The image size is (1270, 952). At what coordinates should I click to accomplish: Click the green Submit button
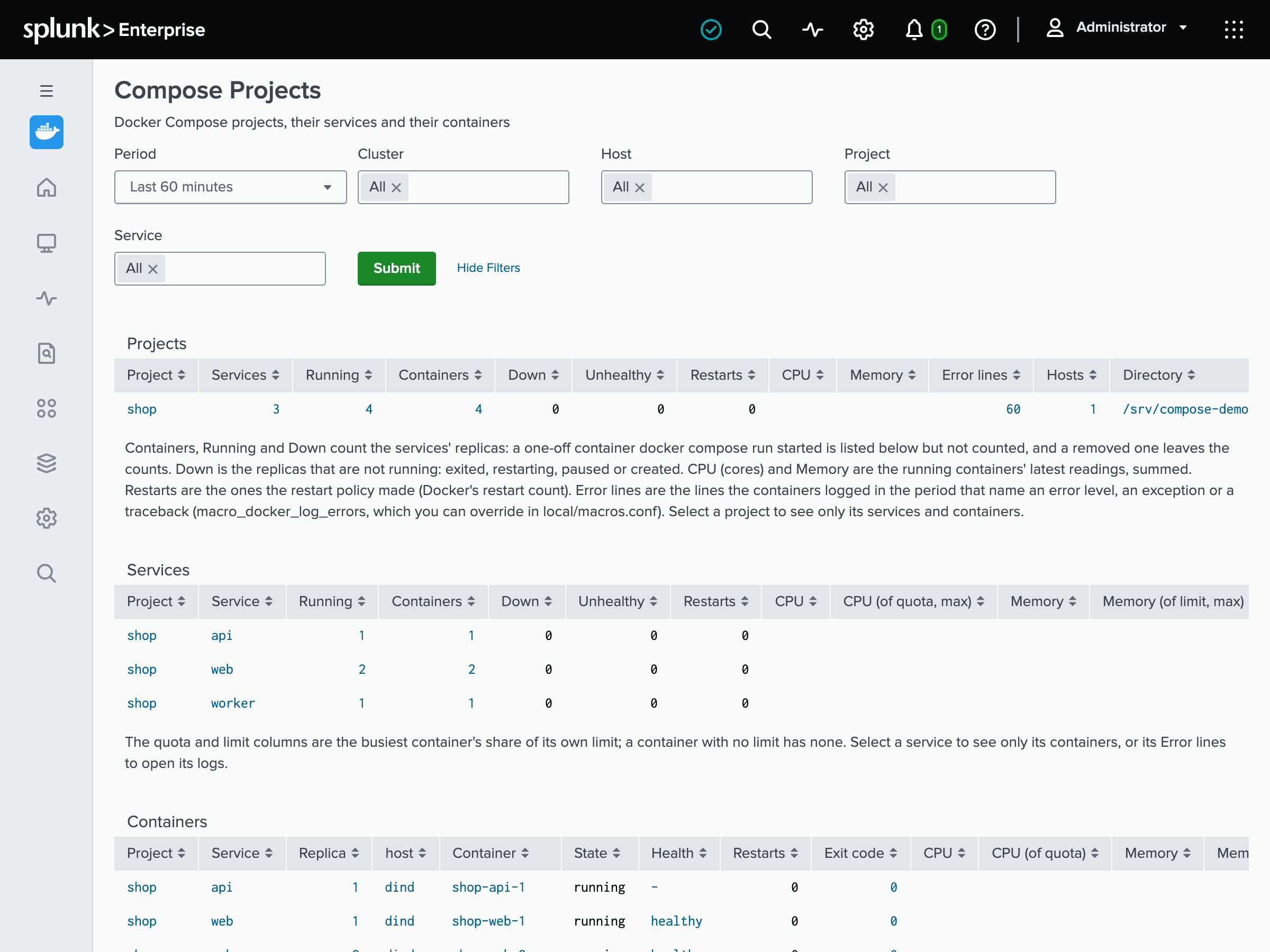pos(396,268)
